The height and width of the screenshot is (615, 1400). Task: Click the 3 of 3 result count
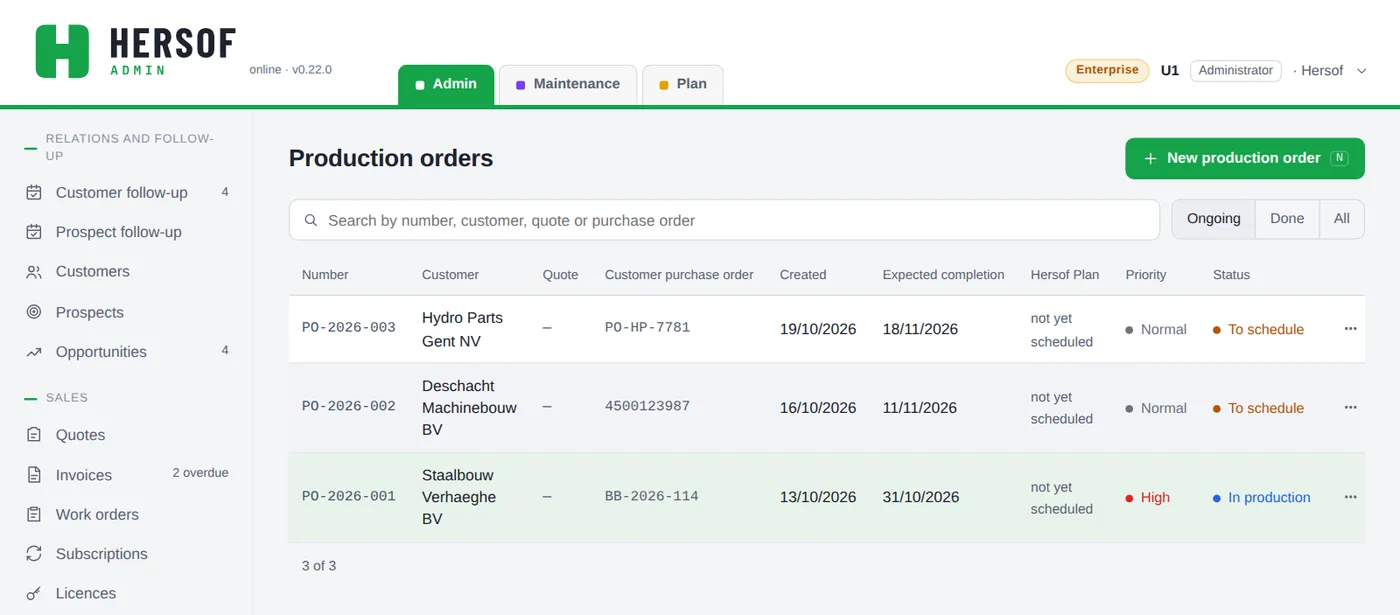coord(319,566)
